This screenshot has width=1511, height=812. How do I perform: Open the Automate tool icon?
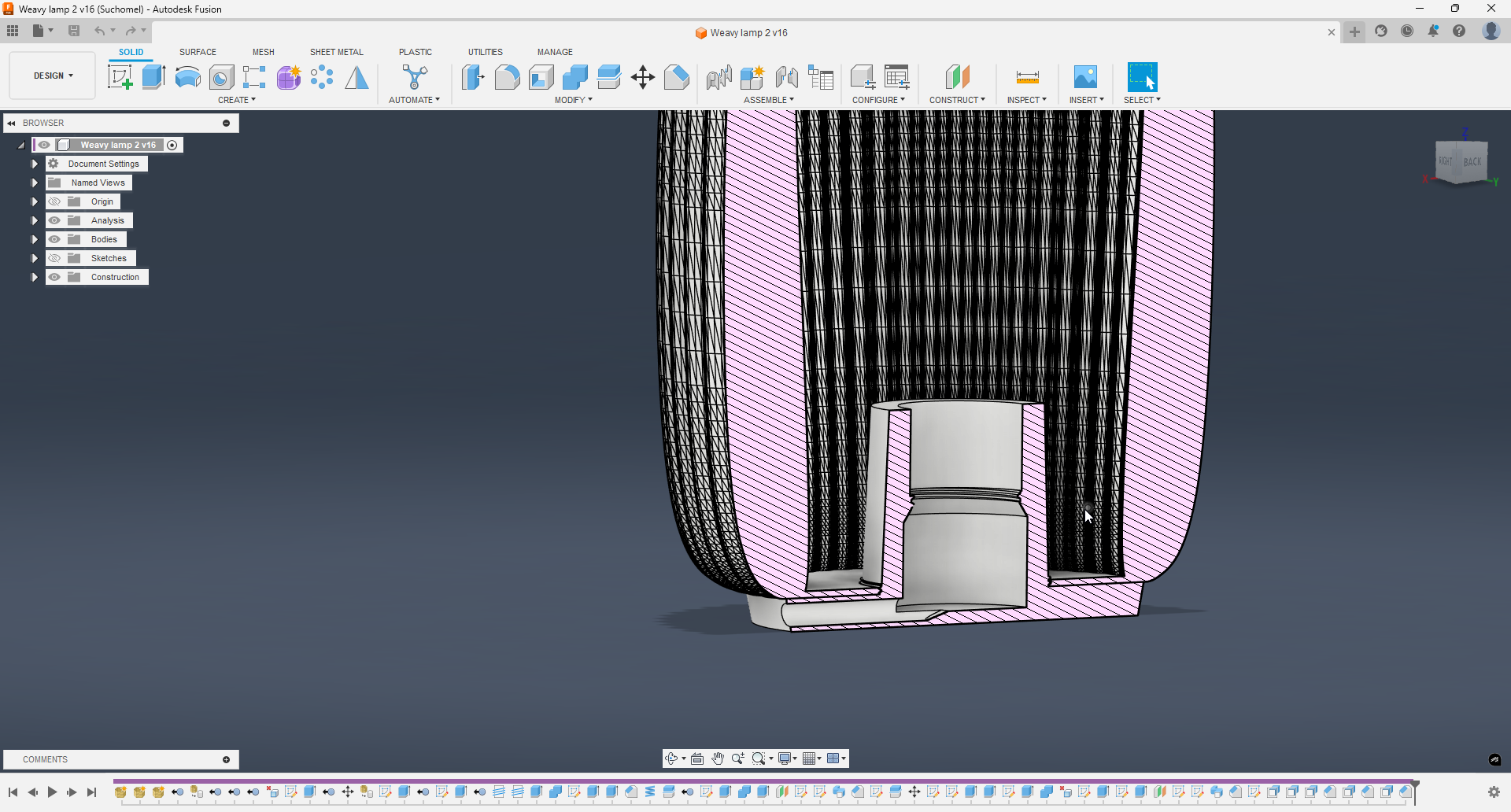[x=415, y=77]
